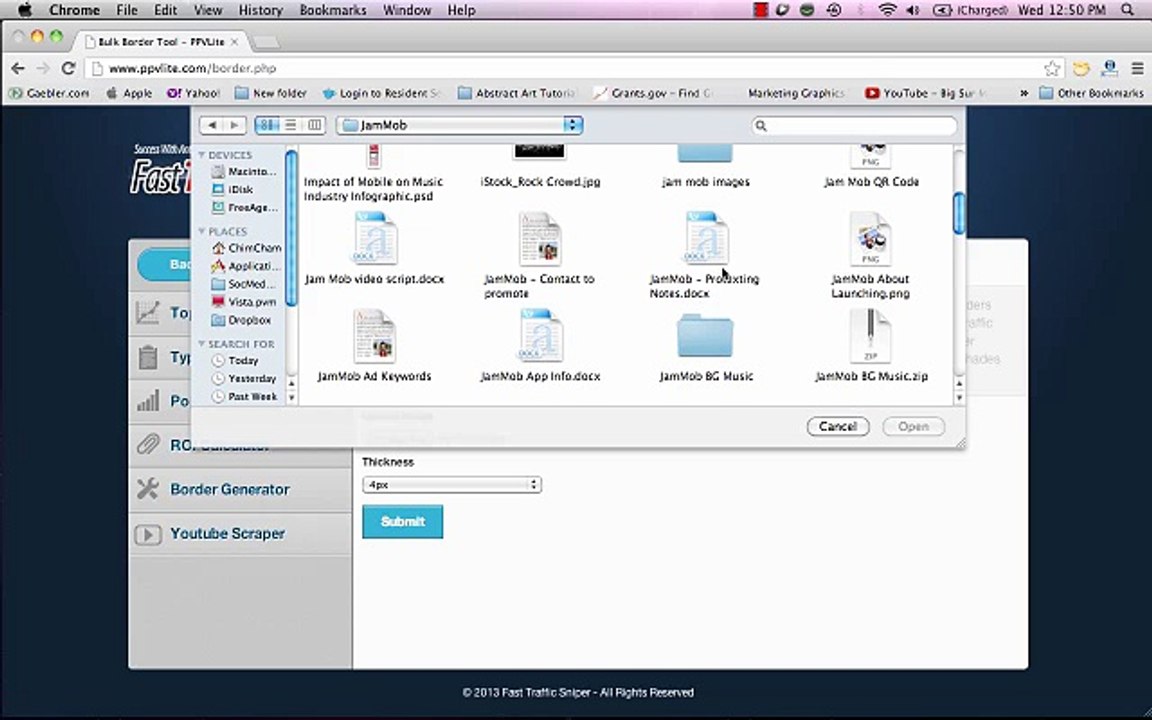
Task: Click the Submit button
Action: coord(403,522)
